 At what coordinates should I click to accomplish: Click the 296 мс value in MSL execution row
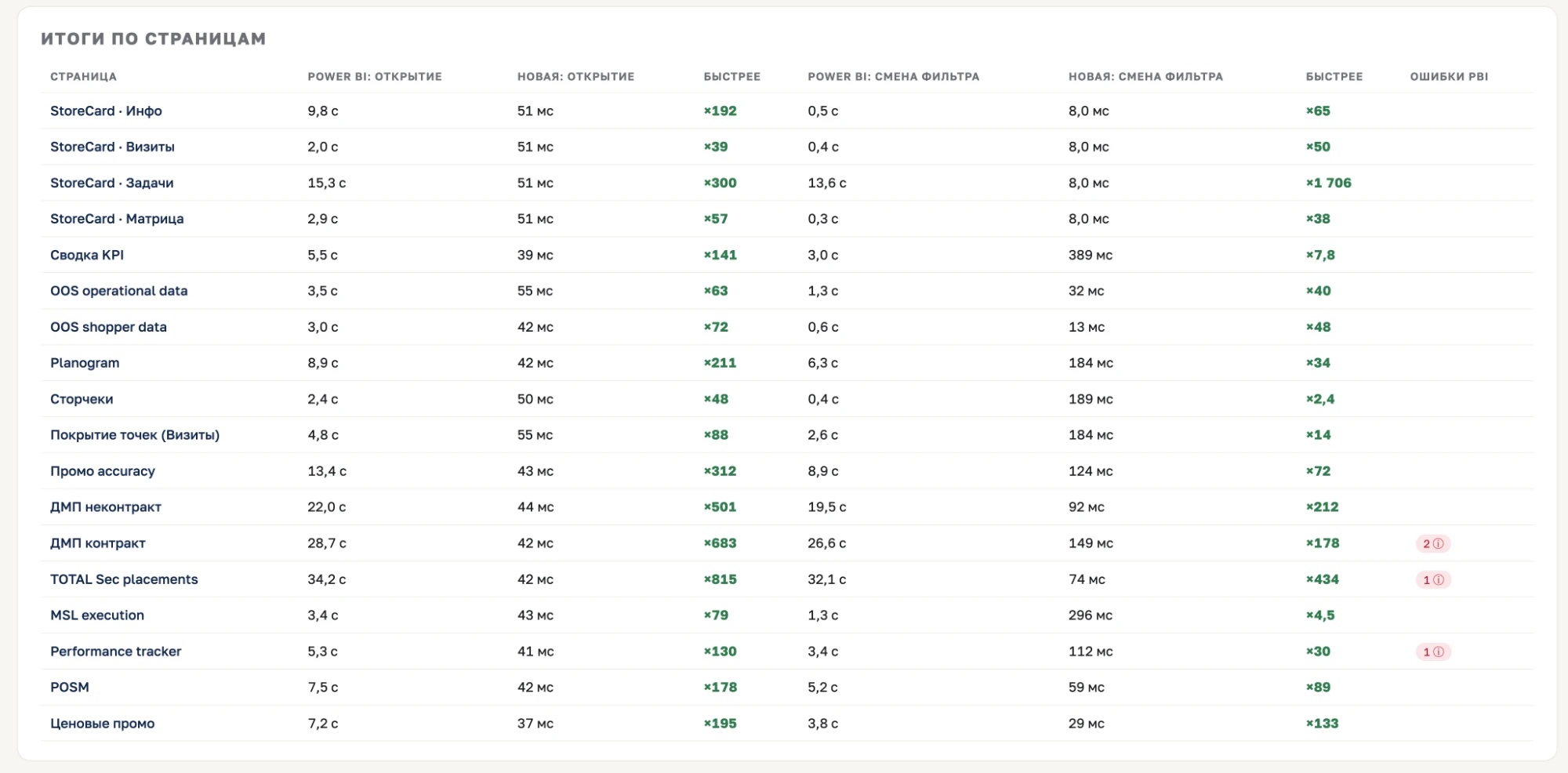[x=1091, y=615]
